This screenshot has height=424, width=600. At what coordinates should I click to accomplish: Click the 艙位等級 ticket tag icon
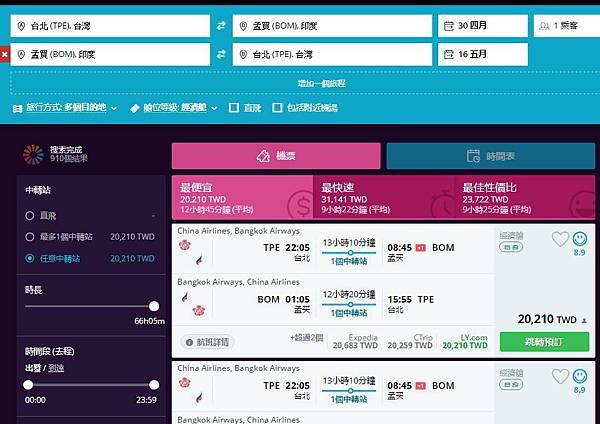point(135,109)
